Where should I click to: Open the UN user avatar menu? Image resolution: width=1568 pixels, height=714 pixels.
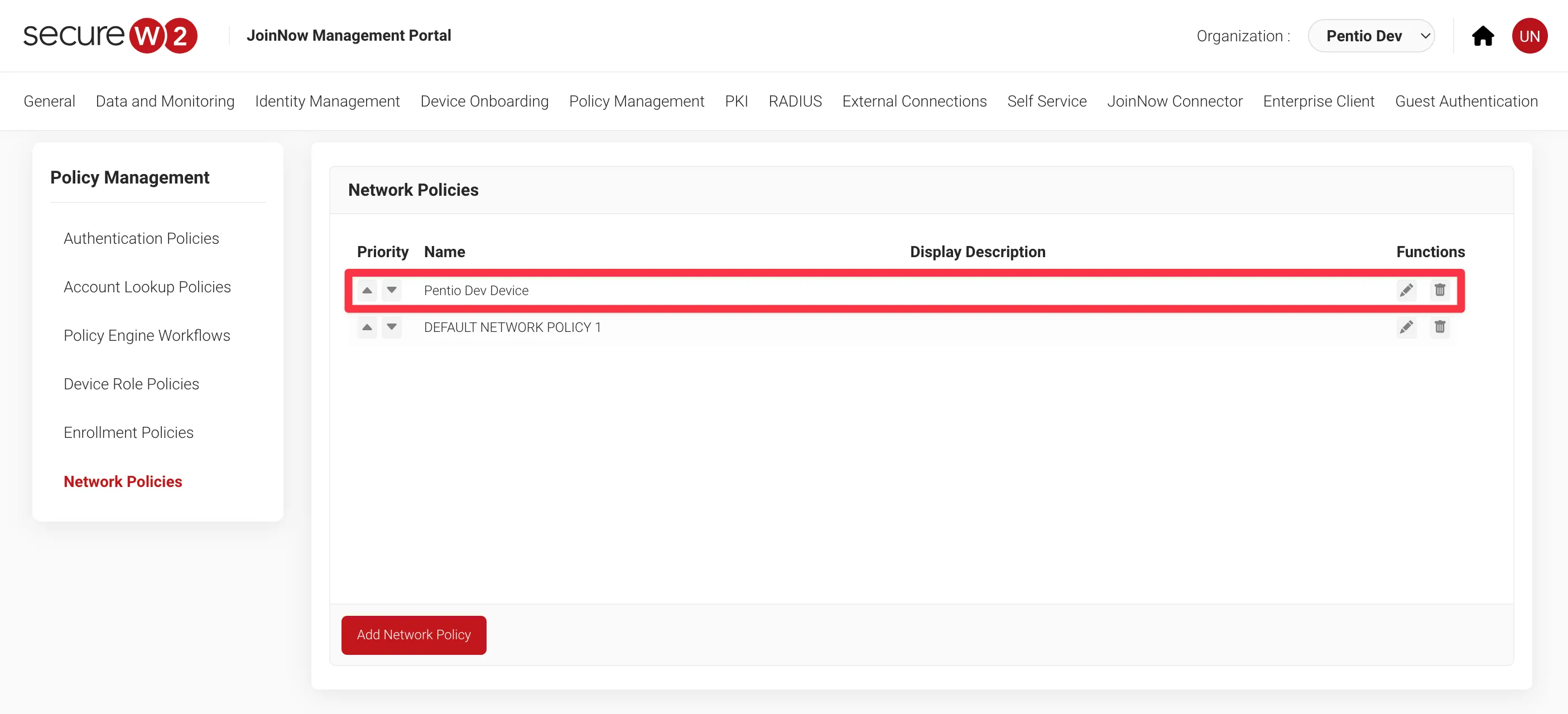(1529, 36)
